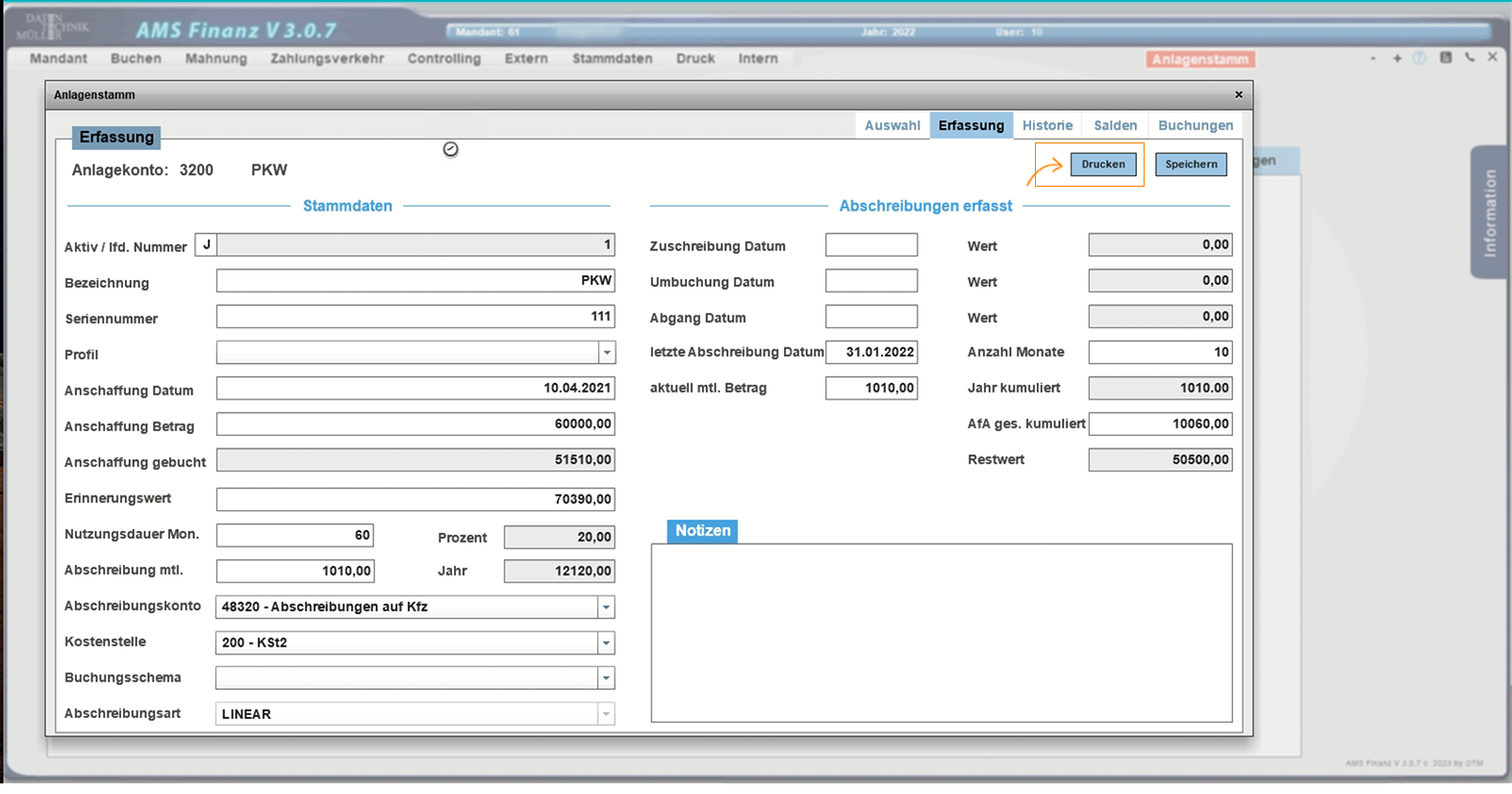This screenshot has width=1512, height=794.
Task: Expand the Kostenstelle dropdown
Action: click(606, 643)
